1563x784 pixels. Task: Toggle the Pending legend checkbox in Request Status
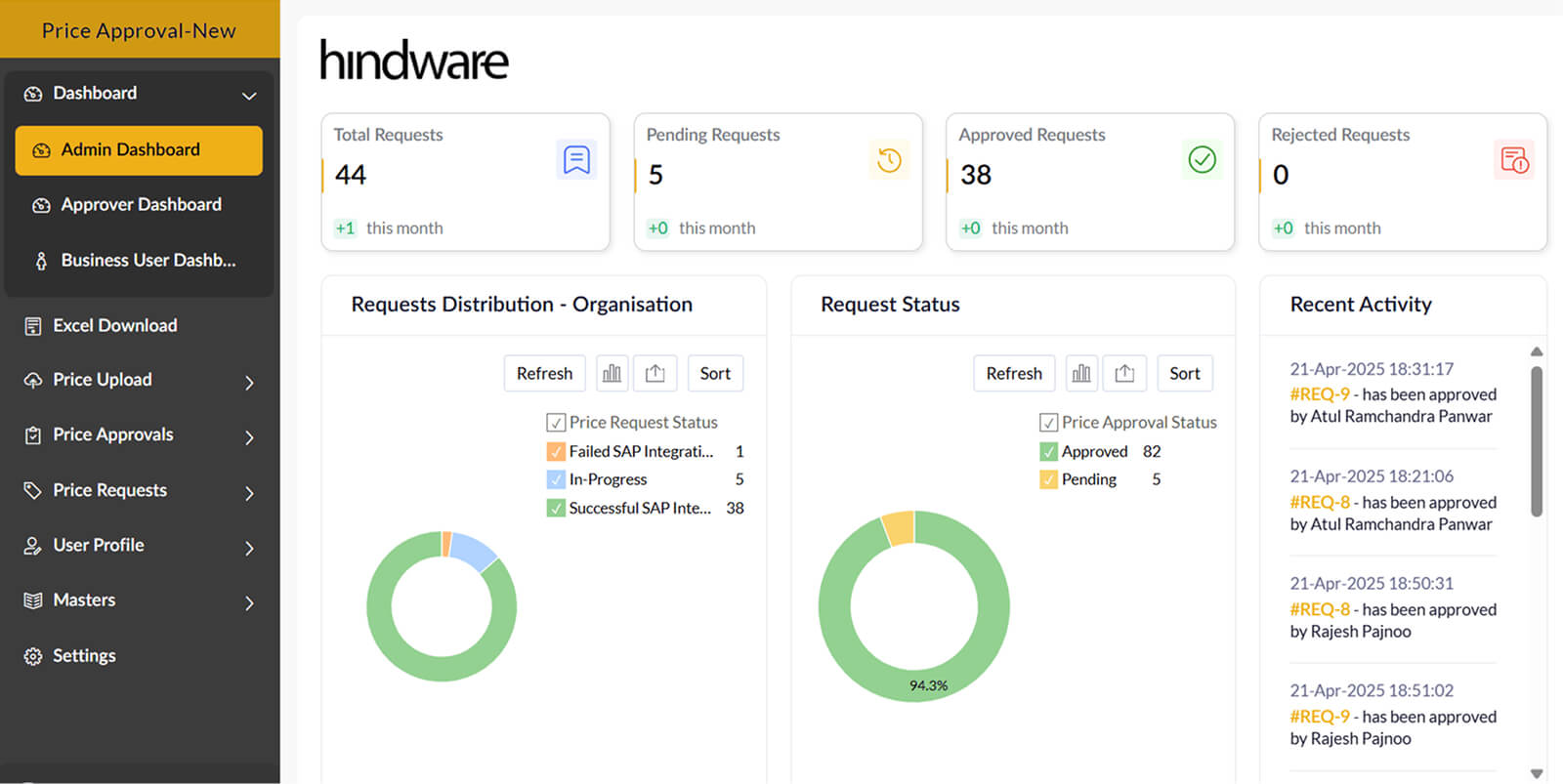(1048, 479)
